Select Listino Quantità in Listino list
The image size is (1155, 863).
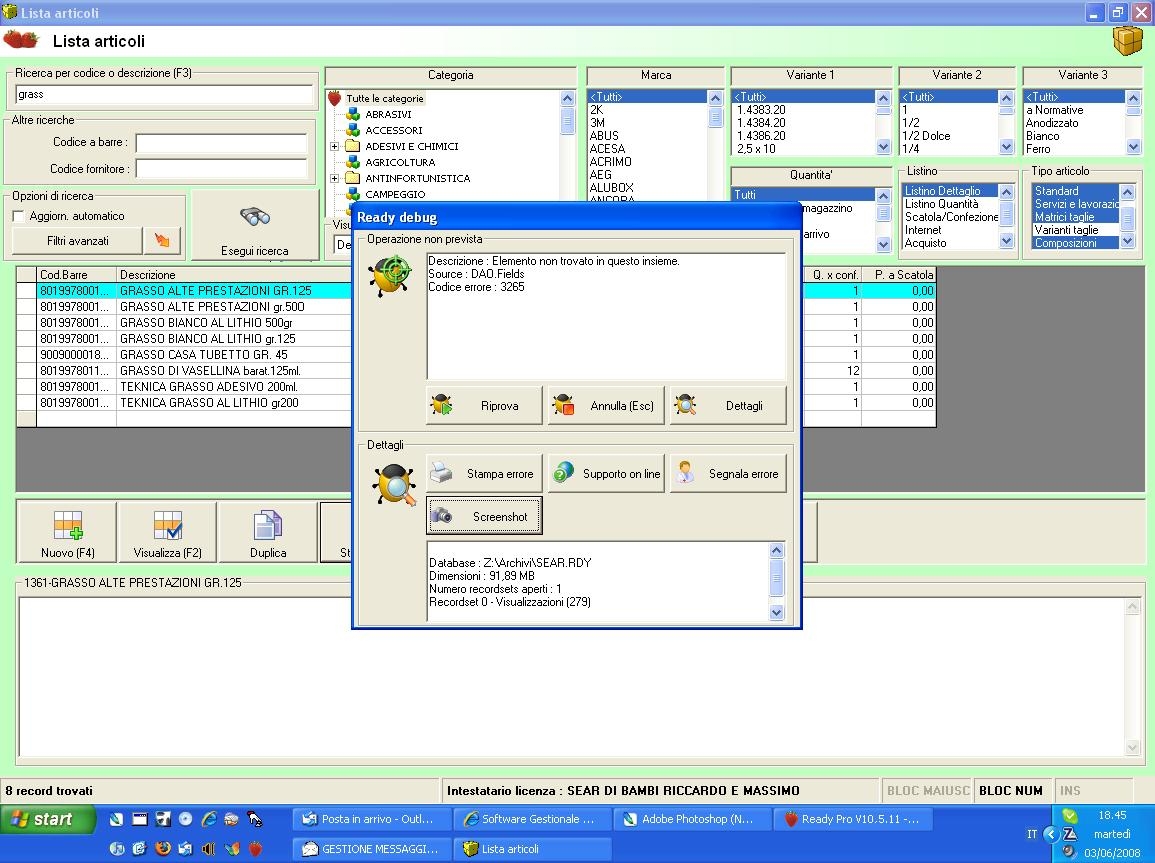[941, 204]
